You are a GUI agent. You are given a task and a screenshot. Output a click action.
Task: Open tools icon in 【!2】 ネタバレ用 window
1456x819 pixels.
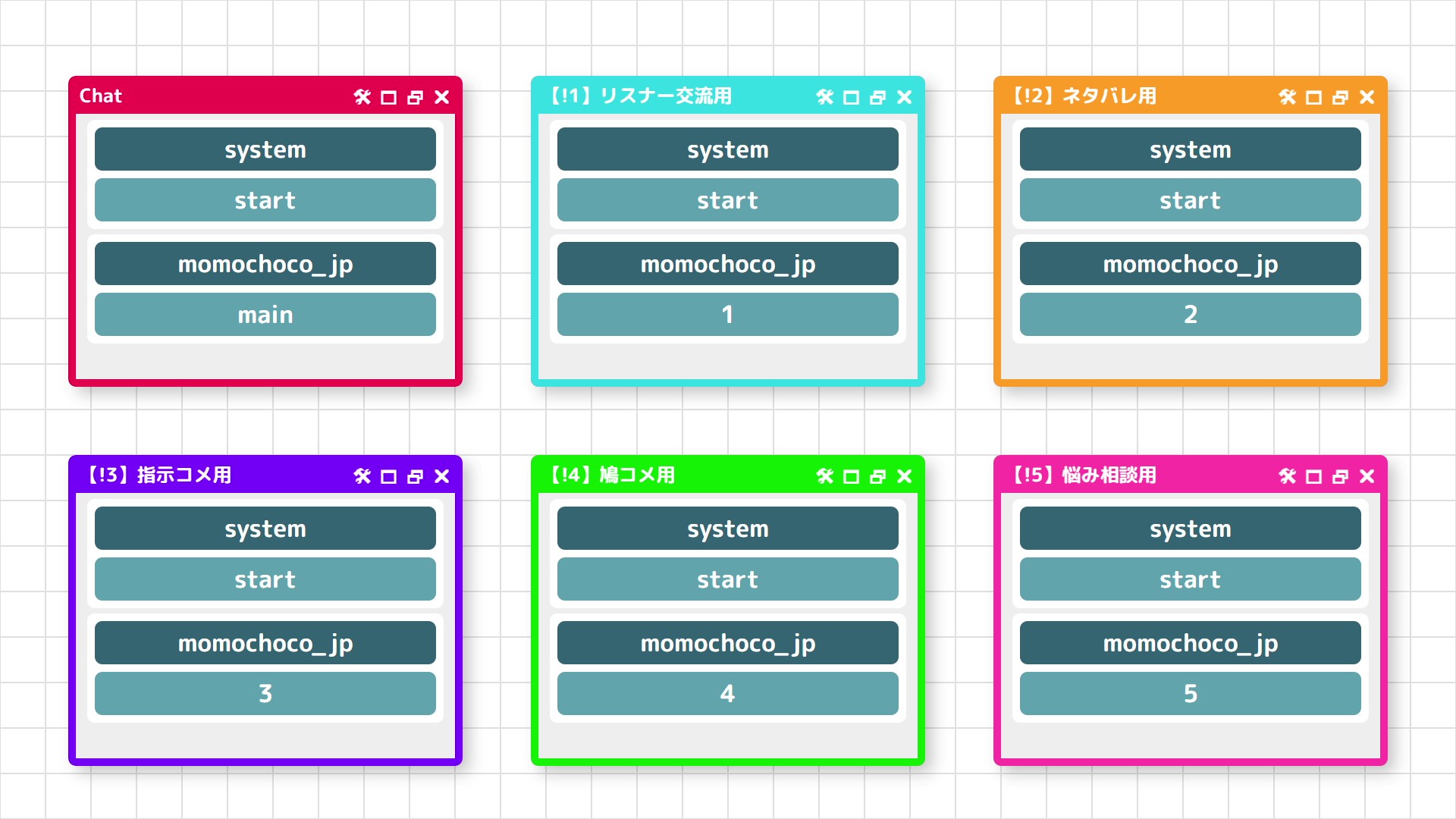click(1288, 97)
